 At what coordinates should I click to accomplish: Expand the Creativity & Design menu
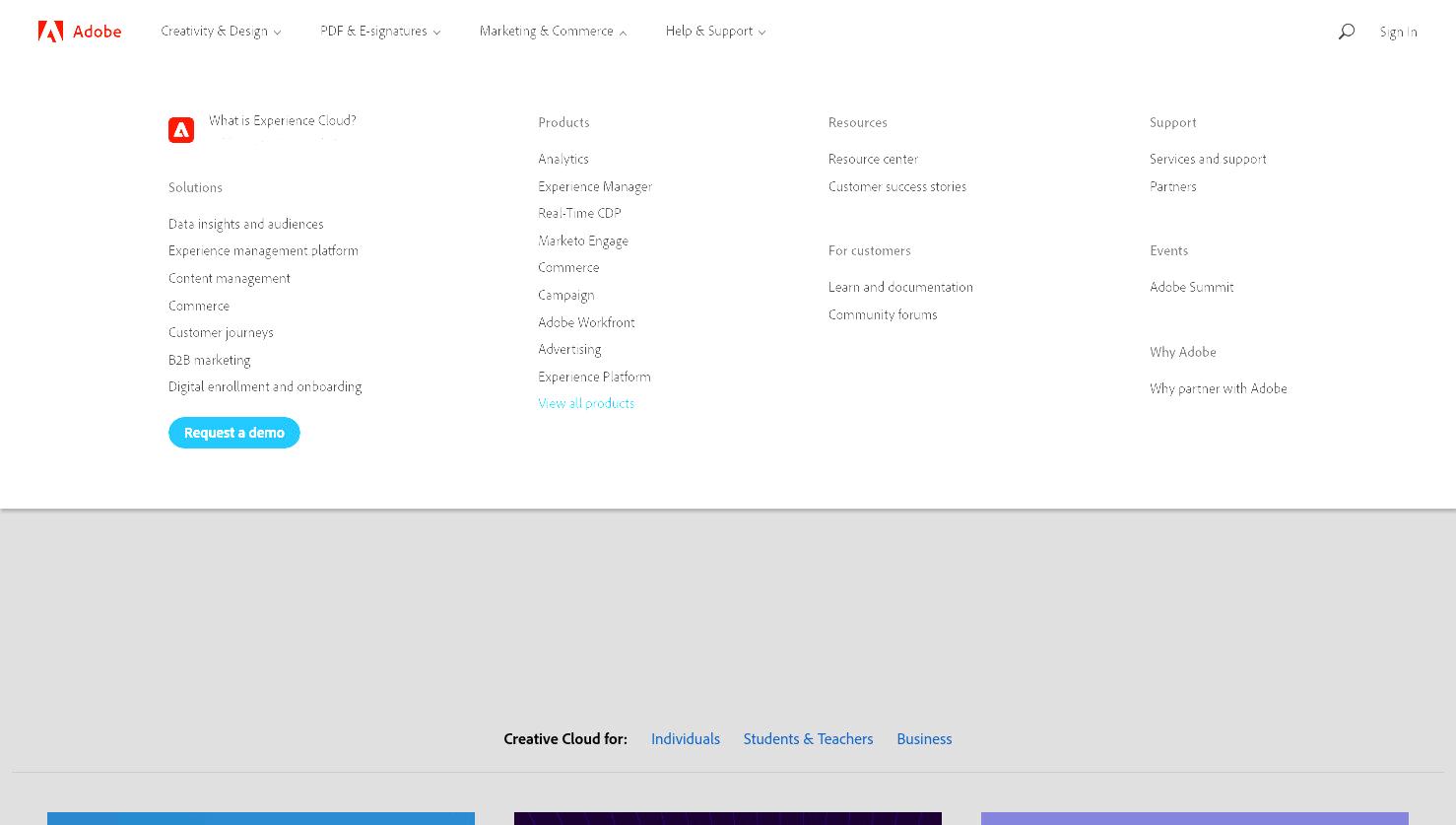[x=221, y=32]
